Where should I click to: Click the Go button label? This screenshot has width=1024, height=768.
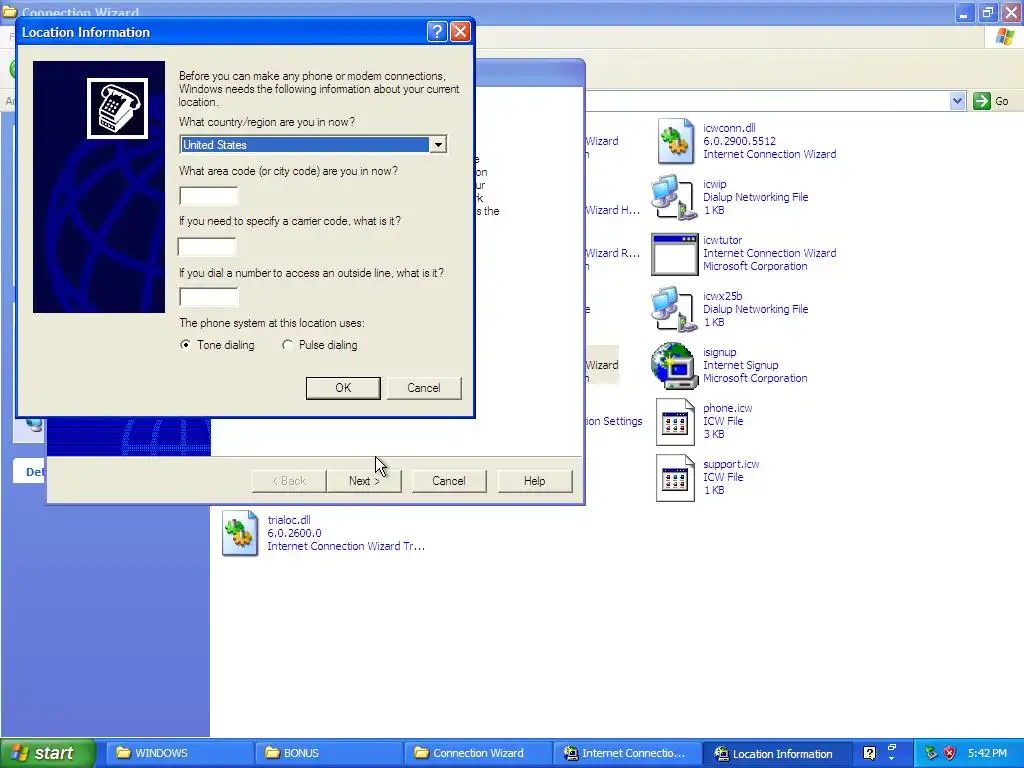pos(1001,101)
